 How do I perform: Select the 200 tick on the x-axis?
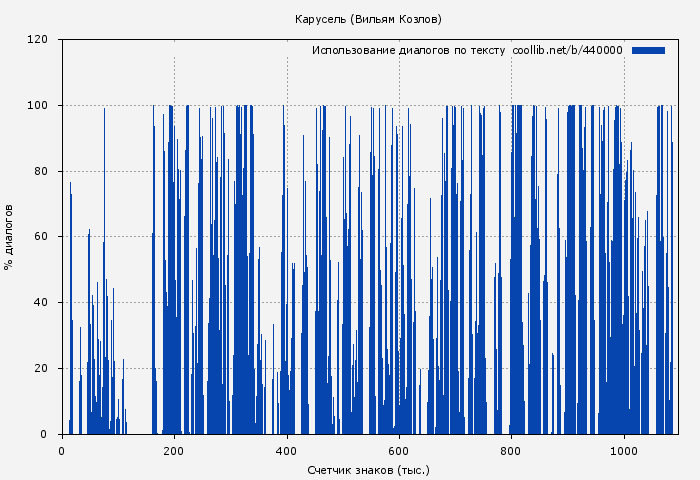point(174,450)
